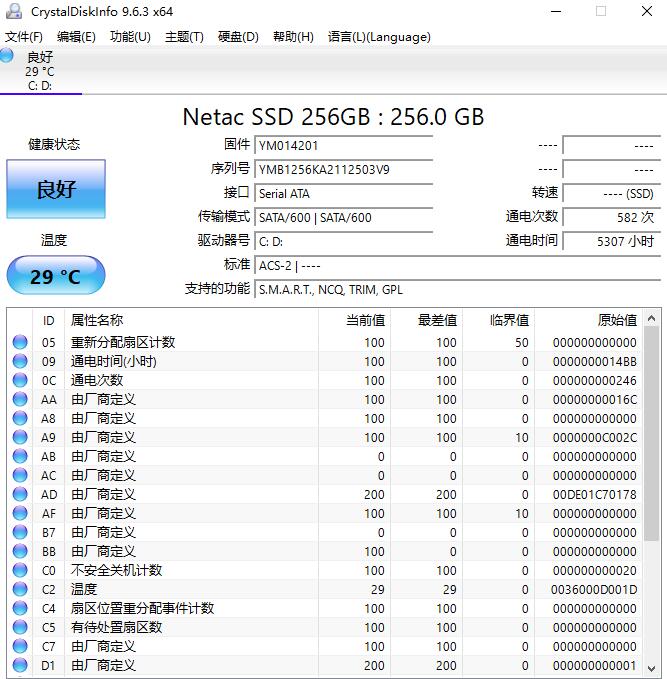This screenshot has height=679, width=667.
Task: Click the 标准 field showing ACS-2
Action: (x=458, y=265)
